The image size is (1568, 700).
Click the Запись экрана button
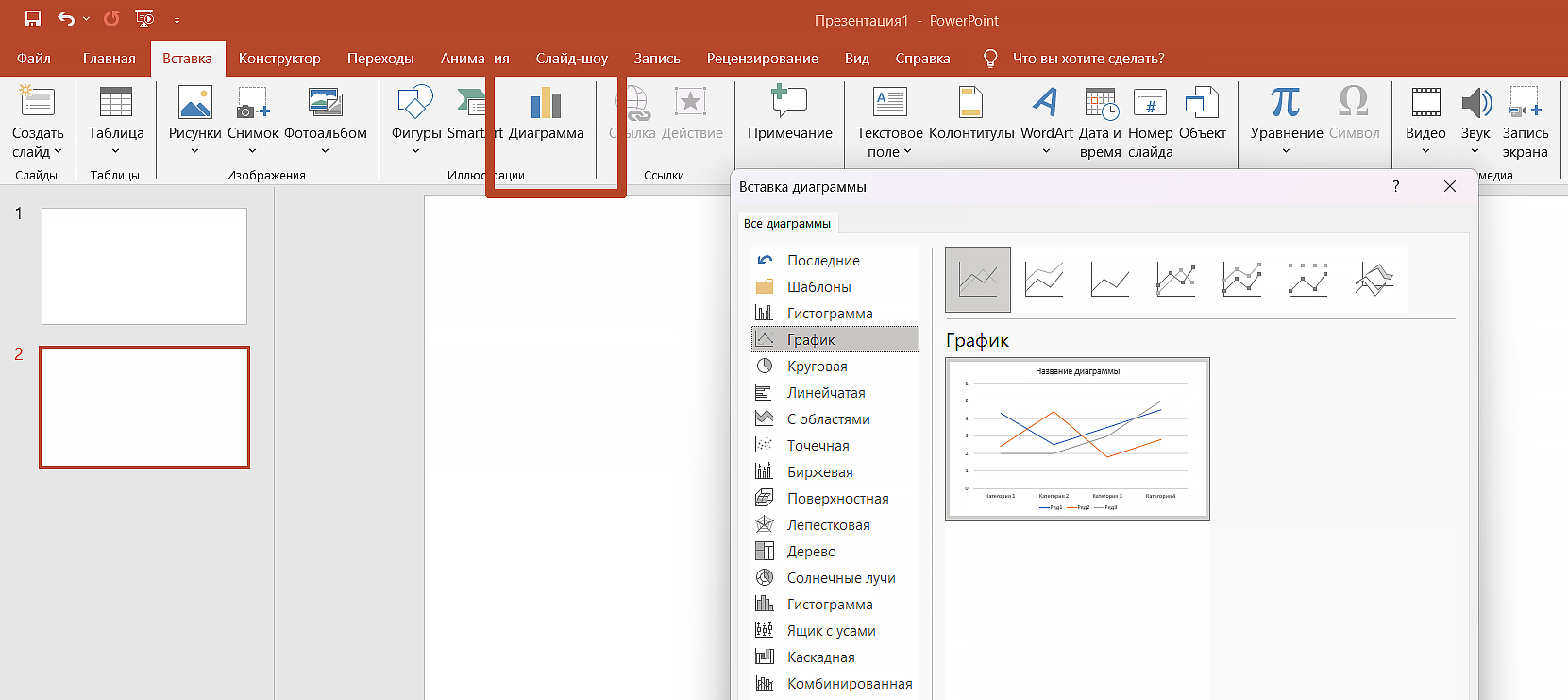click(1526, 121)
